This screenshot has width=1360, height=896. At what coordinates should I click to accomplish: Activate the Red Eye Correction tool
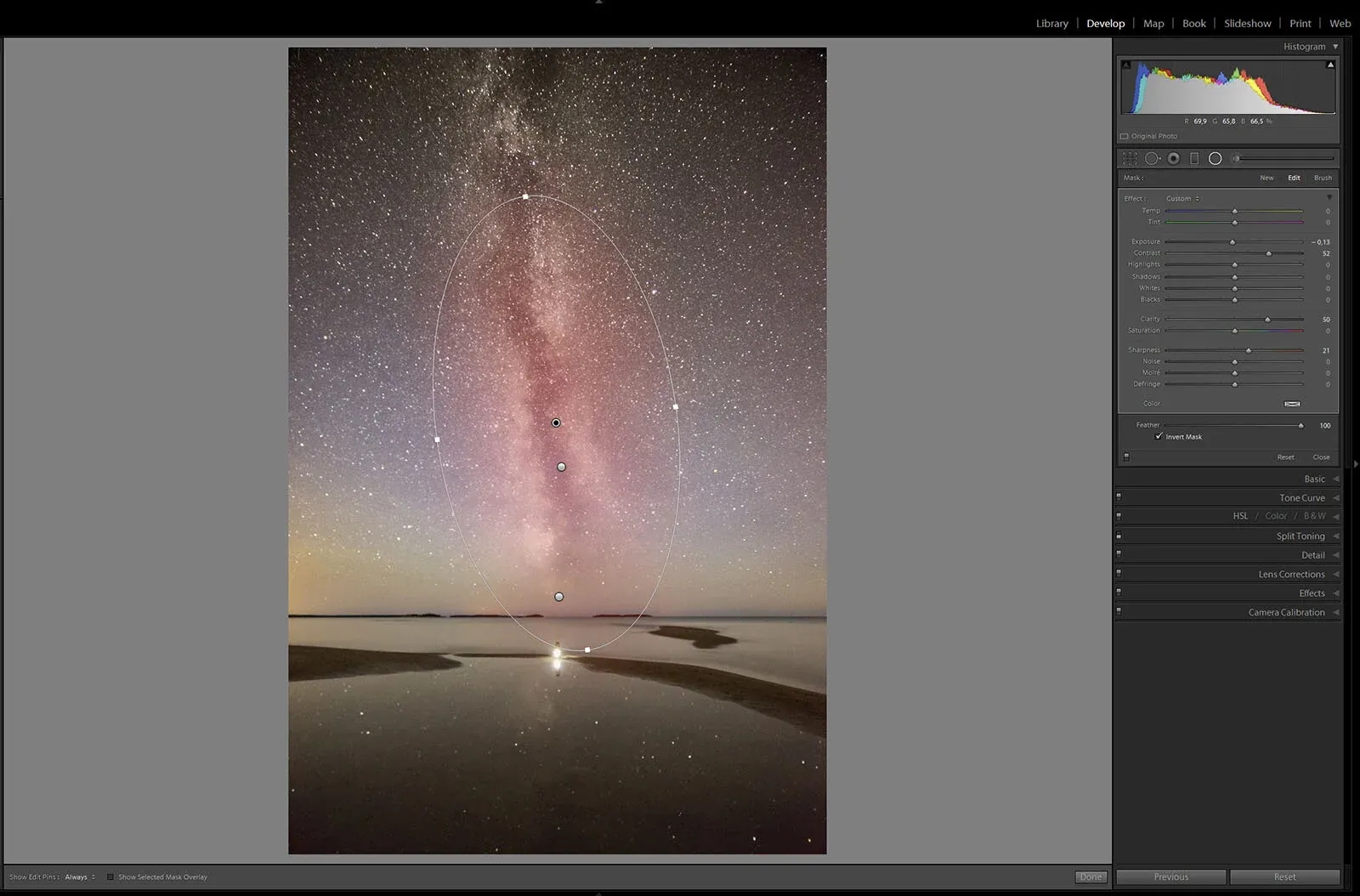1174,159
